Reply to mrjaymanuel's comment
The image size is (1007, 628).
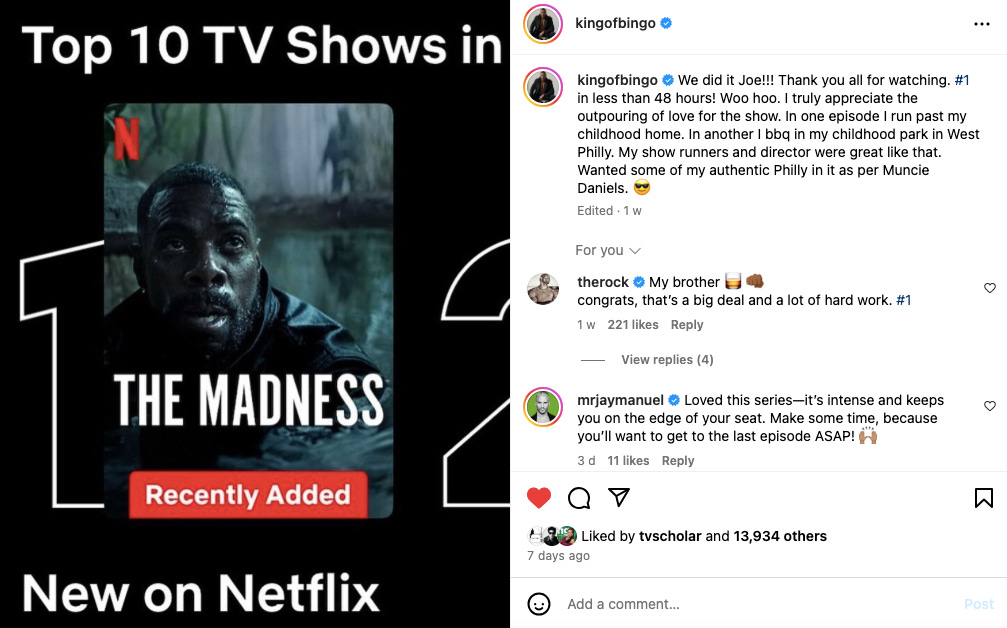pos(678,461)
